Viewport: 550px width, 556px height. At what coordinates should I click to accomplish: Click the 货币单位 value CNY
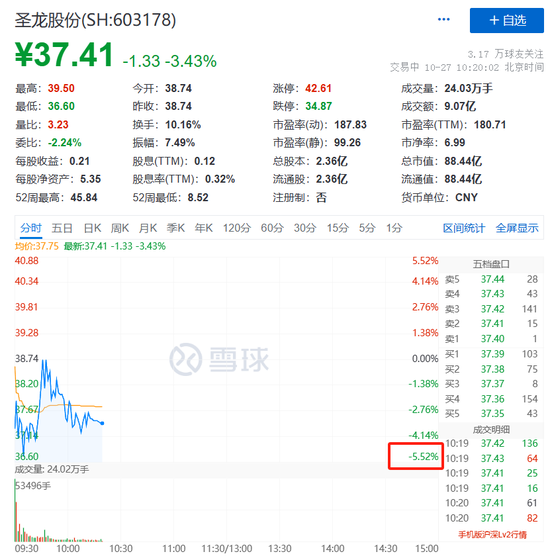pos(466,198)
